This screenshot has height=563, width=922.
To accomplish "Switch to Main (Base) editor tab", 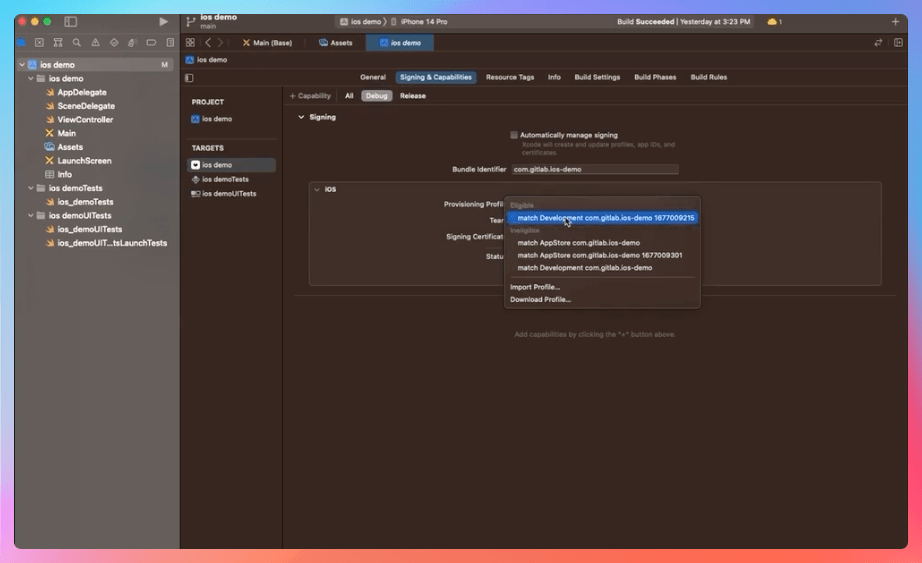I will 268,42.
